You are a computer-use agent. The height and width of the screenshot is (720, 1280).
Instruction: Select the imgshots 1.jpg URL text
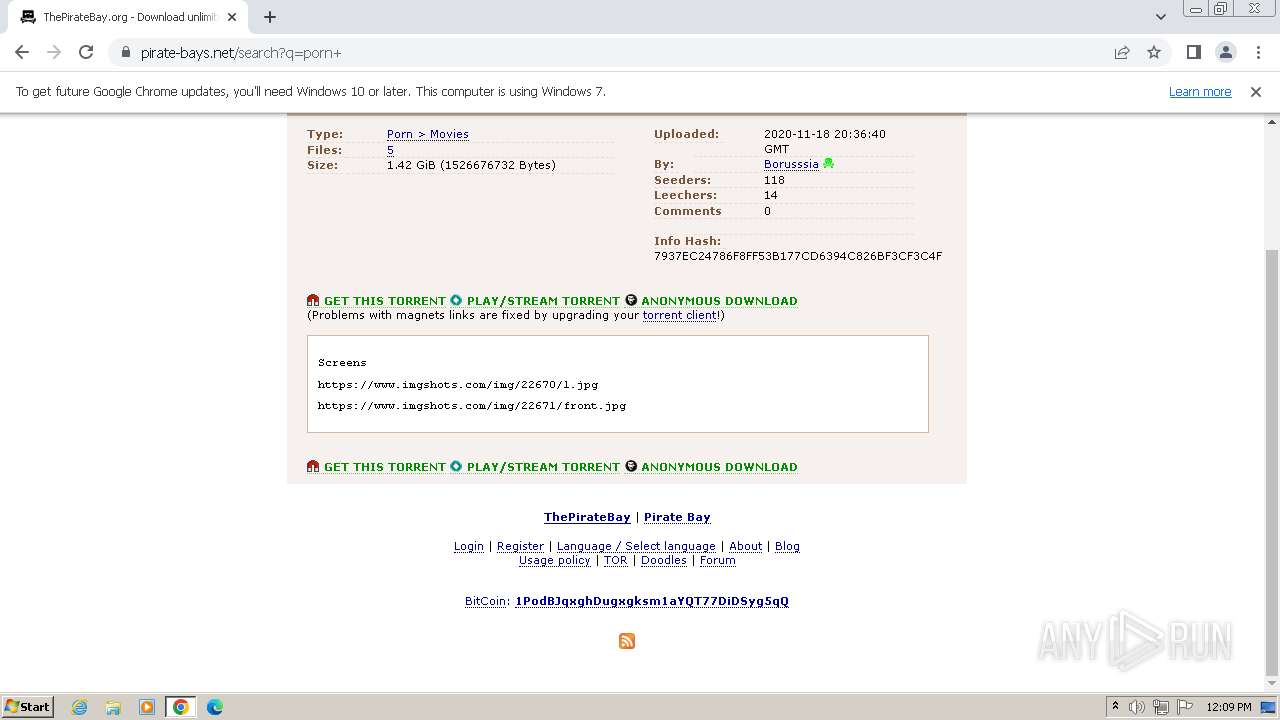[x=458, y=384]
